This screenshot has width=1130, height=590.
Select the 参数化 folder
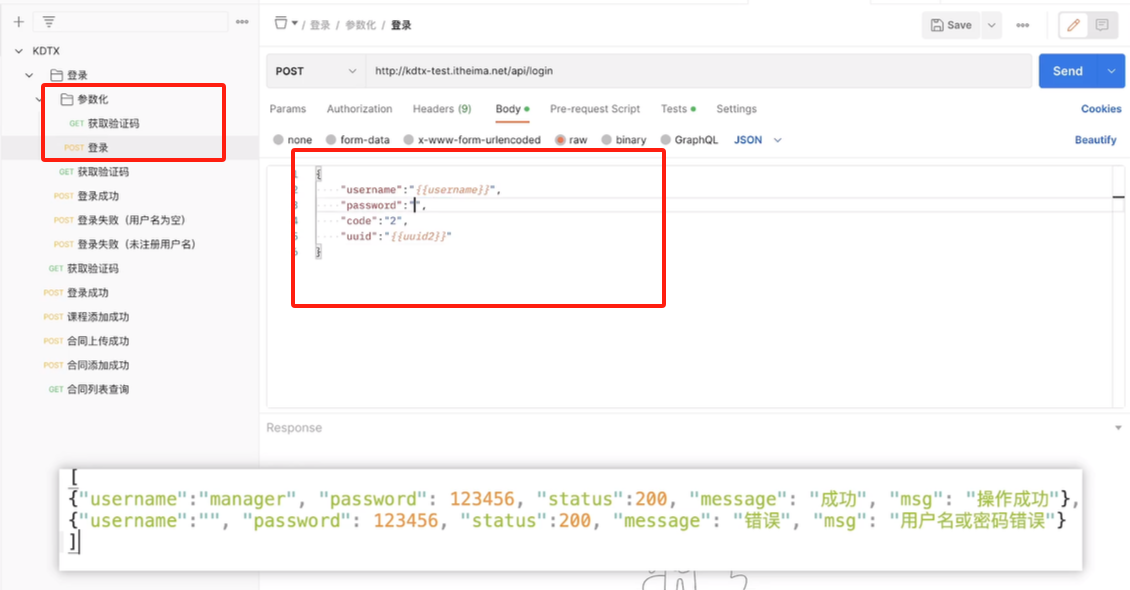92,99
